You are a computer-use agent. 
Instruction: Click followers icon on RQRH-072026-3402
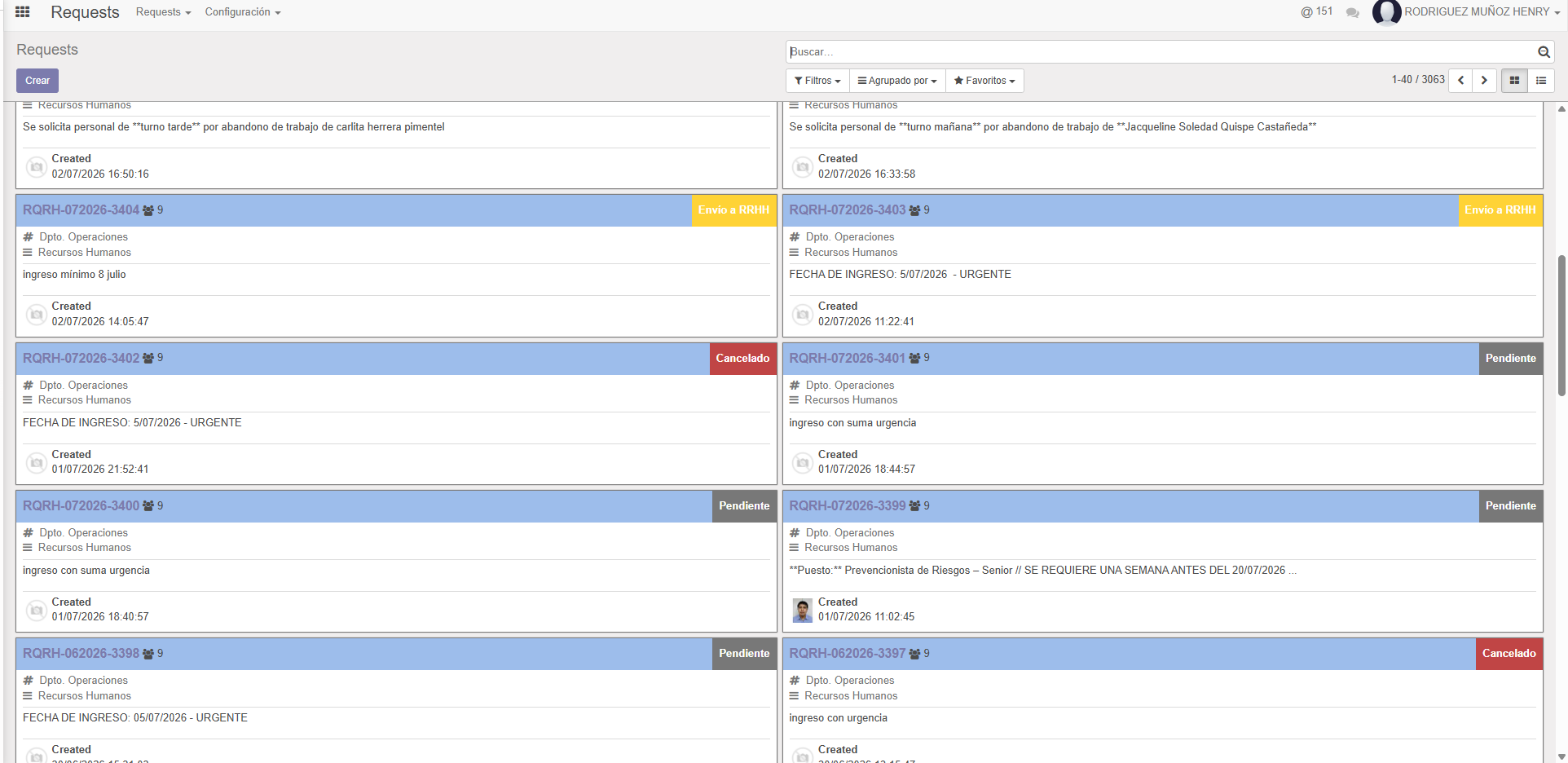click(x=148, y=358)
